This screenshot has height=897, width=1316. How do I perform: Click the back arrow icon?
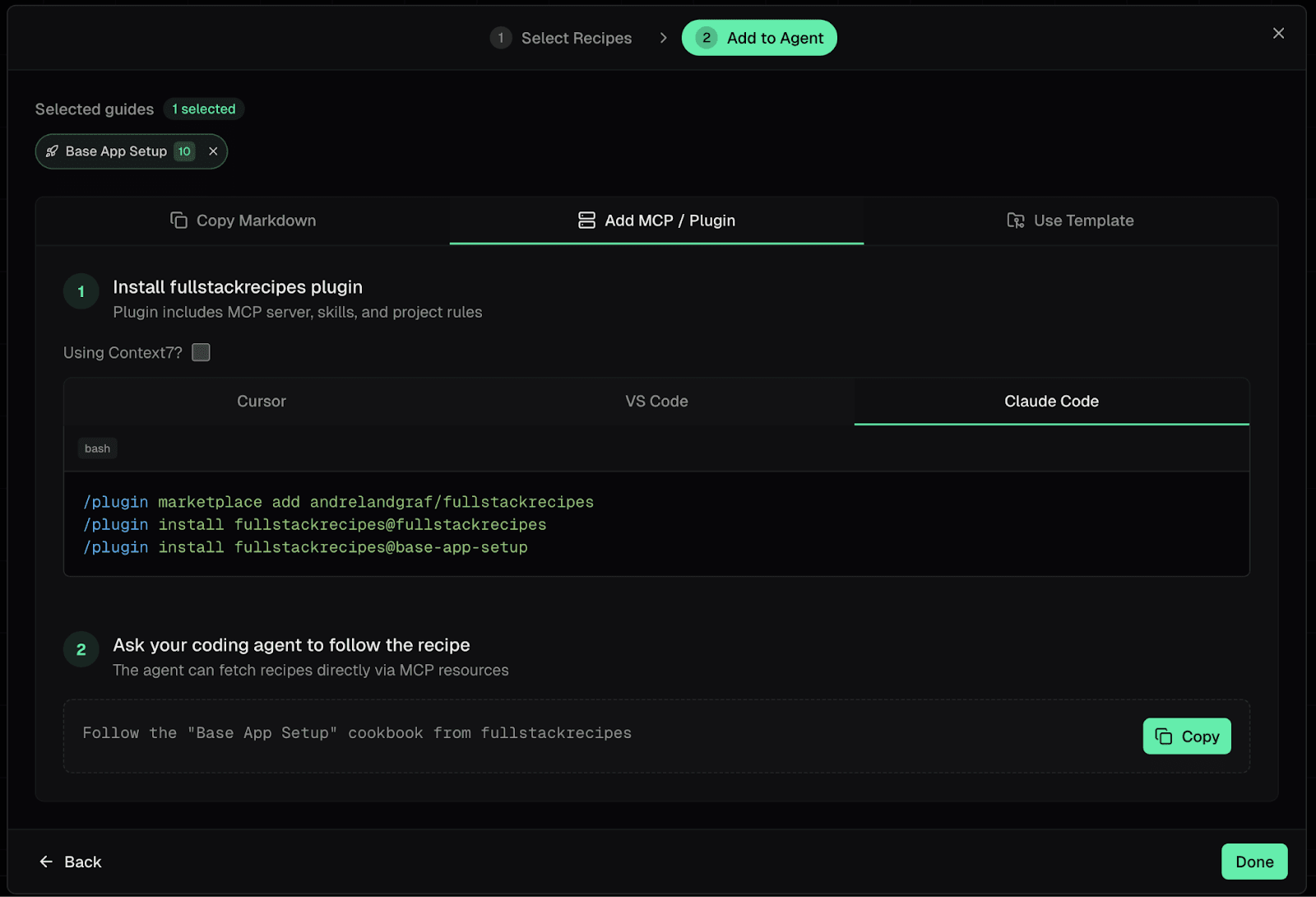point(46,862)
